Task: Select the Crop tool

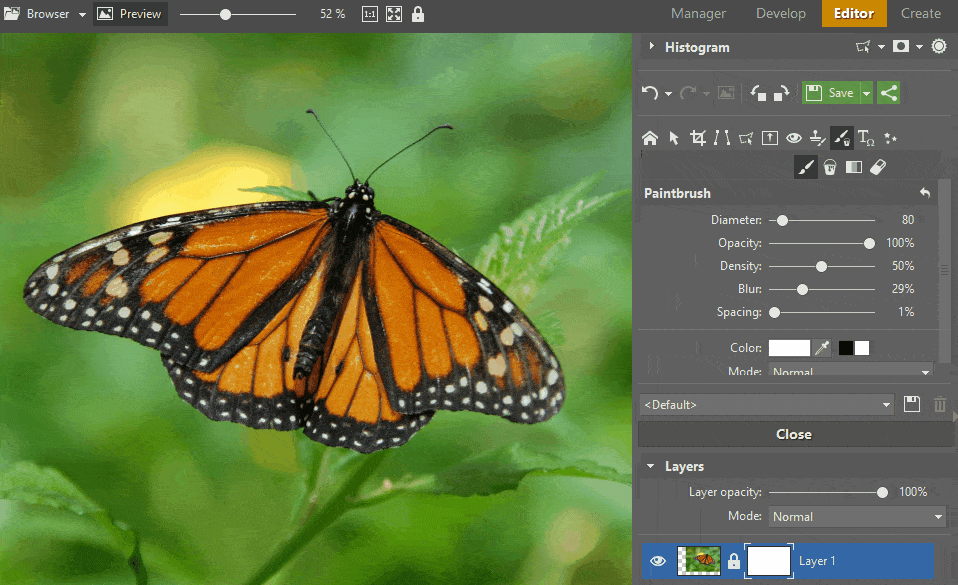Action: coord(698,138)
